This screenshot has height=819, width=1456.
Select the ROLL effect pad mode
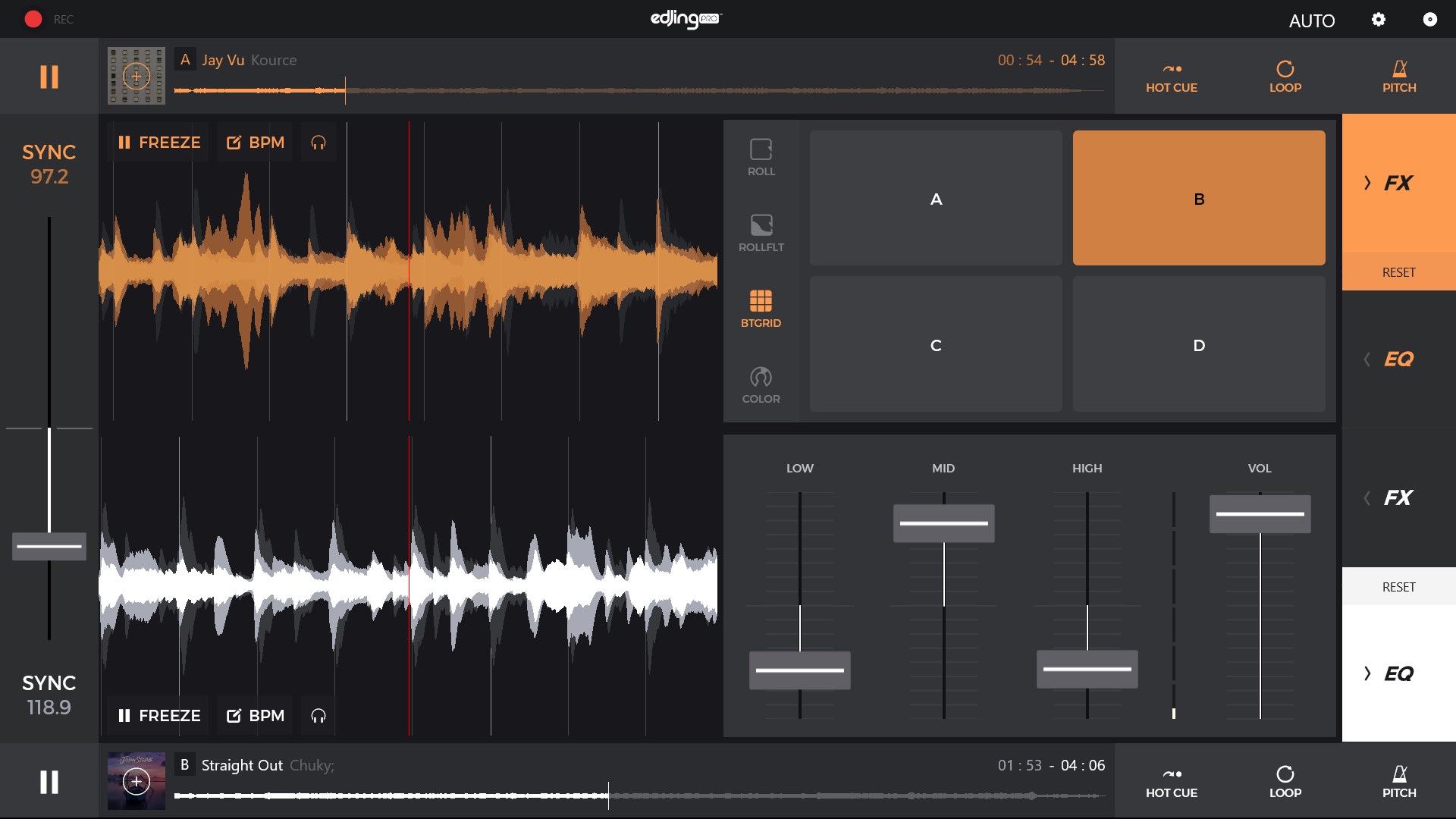(x=761, y=155)
